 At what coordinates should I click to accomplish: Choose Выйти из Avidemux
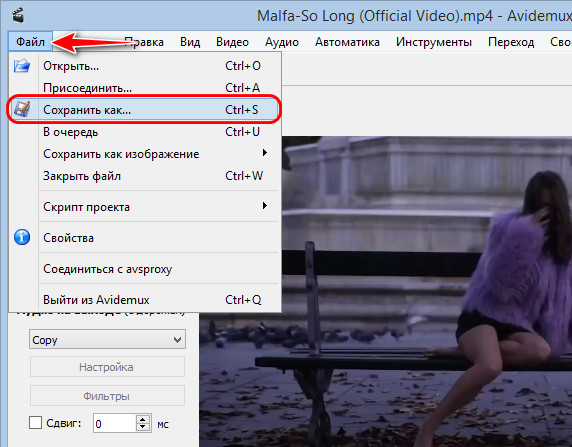point(145,300)
